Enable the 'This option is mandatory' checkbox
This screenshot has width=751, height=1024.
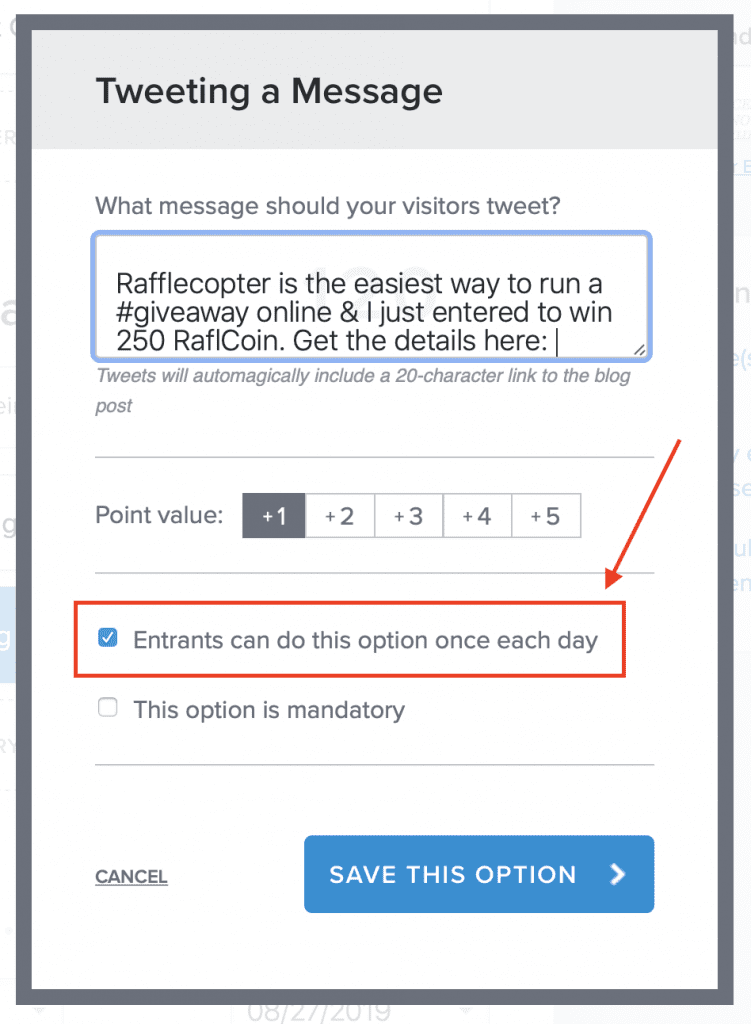coord(107,707)
